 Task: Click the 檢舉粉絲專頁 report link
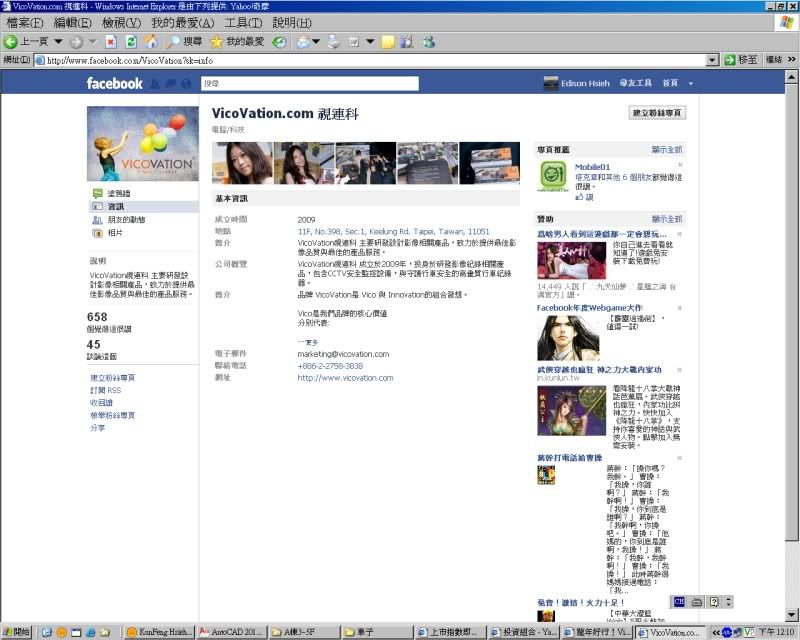pos(112,415)
